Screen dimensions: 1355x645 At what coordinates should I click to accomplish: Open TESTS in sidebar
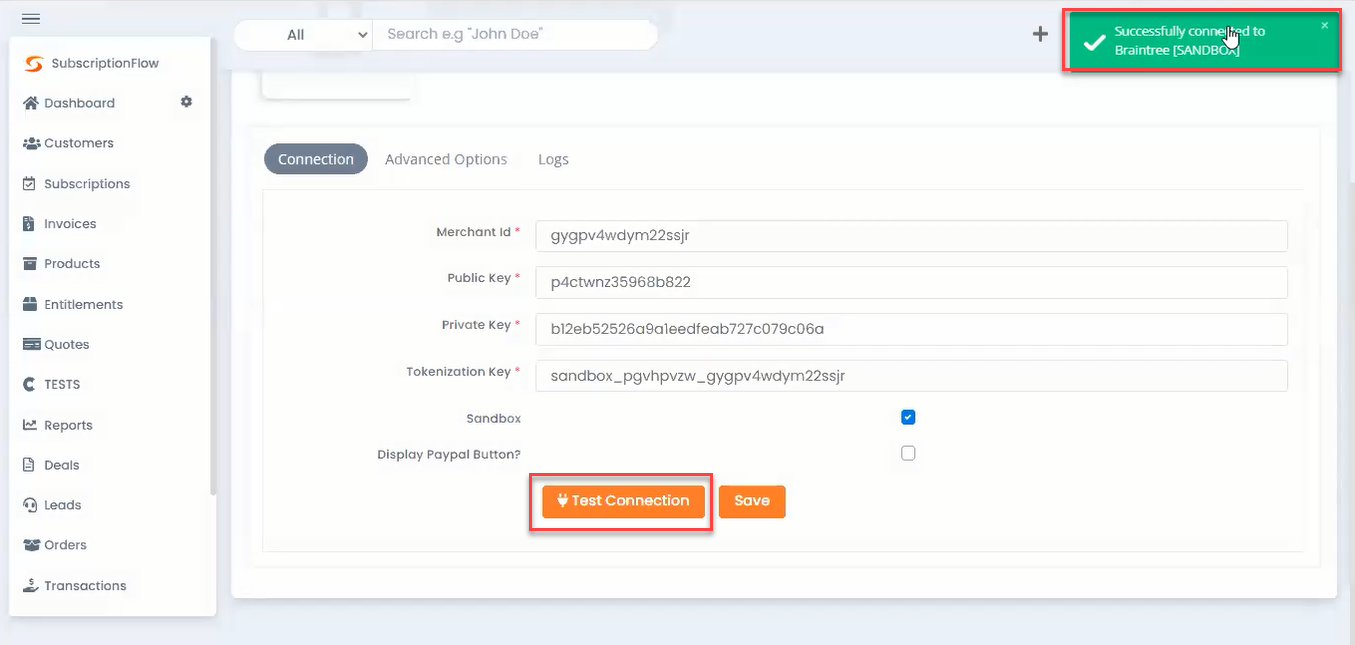(x=61, y=384)
